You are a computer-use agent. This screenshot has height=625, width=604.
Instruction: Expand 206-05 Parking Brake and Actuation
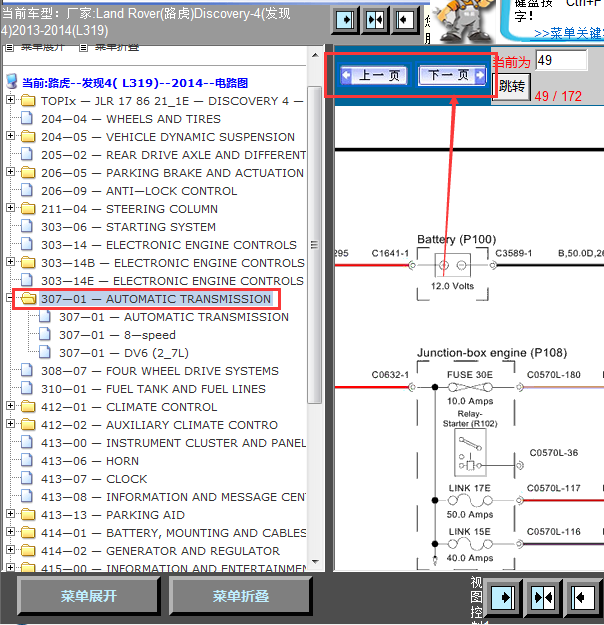[11, 172]
